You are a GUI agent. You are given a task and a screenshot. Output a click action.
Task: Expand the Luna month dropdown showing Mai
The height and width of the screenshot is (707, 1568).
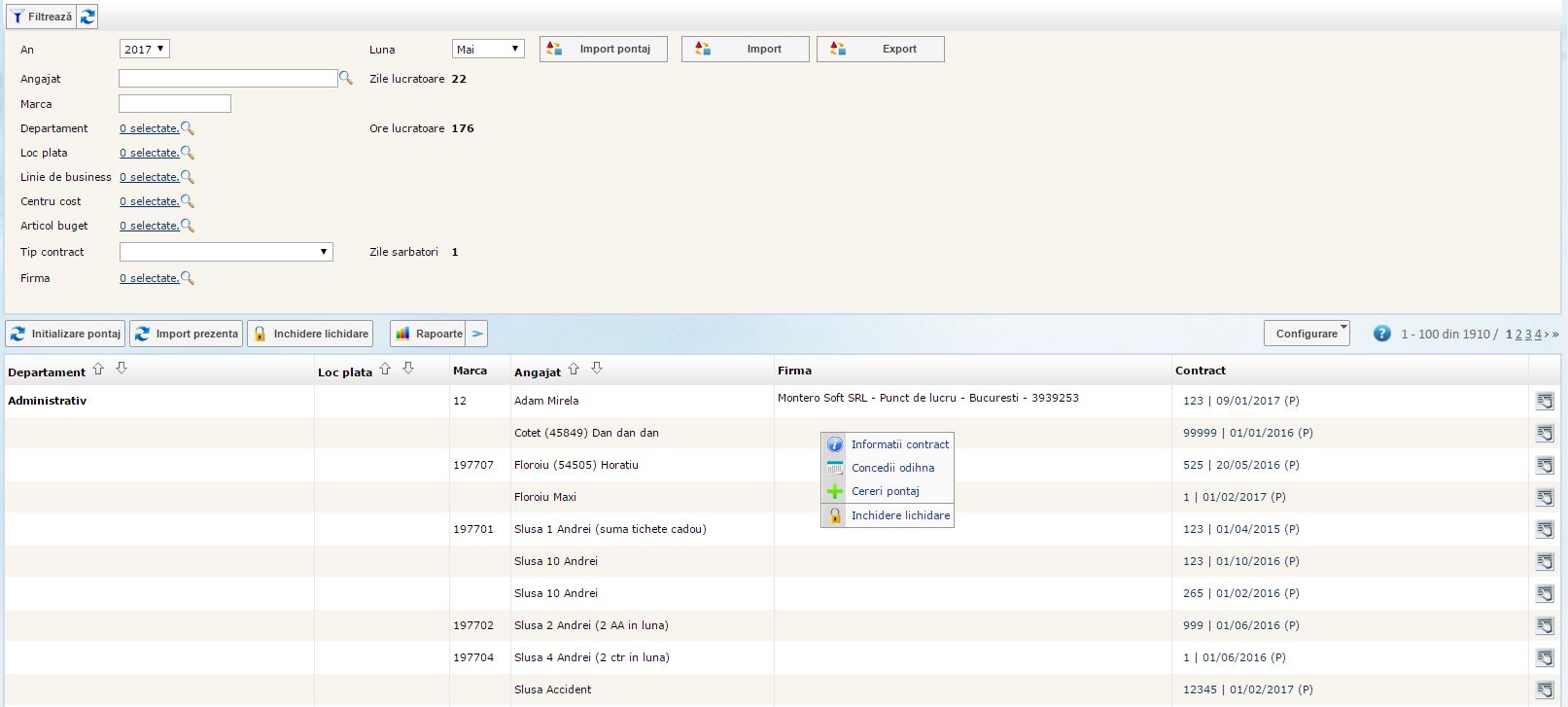pyautogui.click(x=488, y=49)
